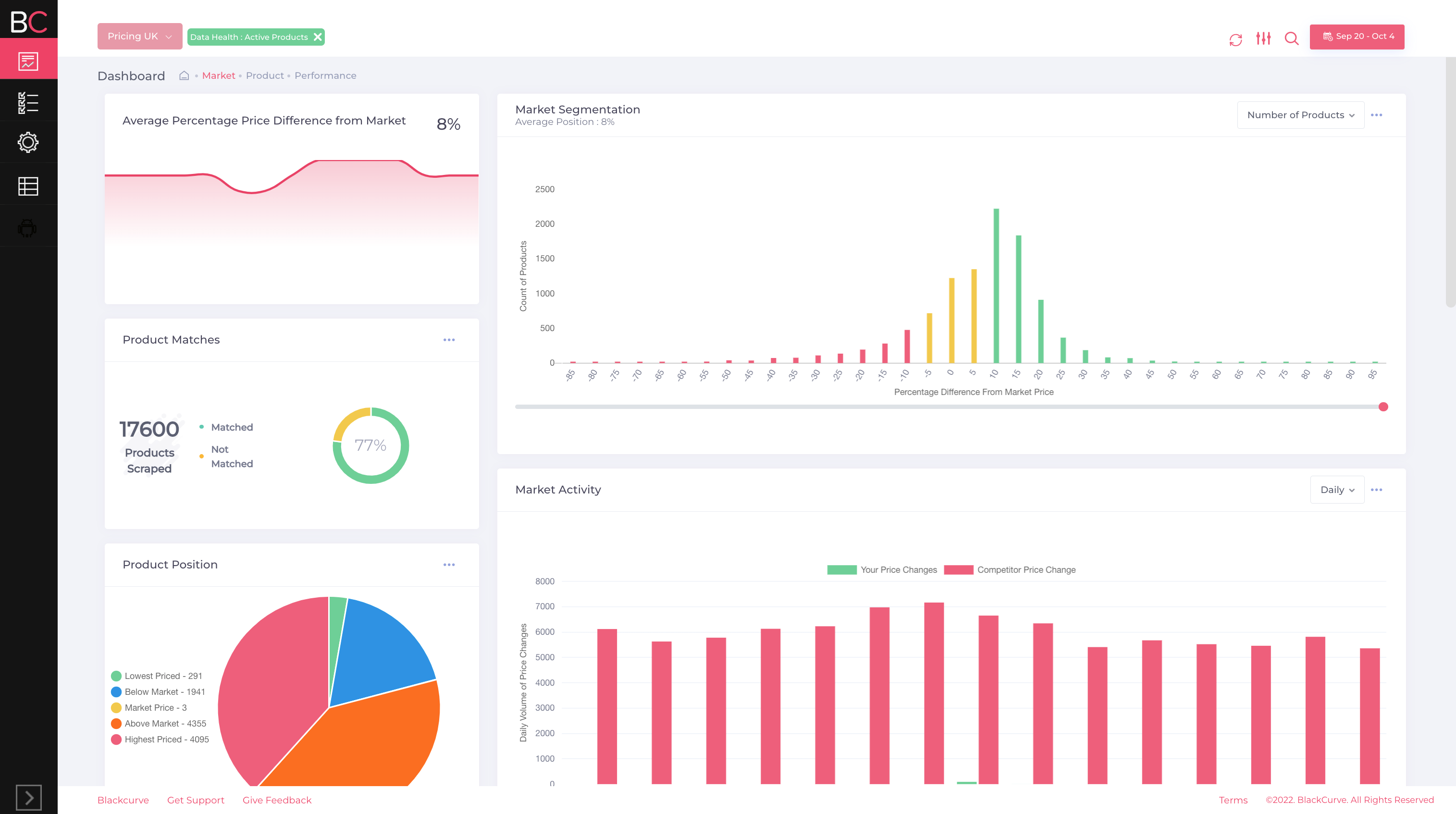Remove the Data Health Active Products filter
Screen dimensions: 1456x814
pyautogui.click(x=318, y=37)
